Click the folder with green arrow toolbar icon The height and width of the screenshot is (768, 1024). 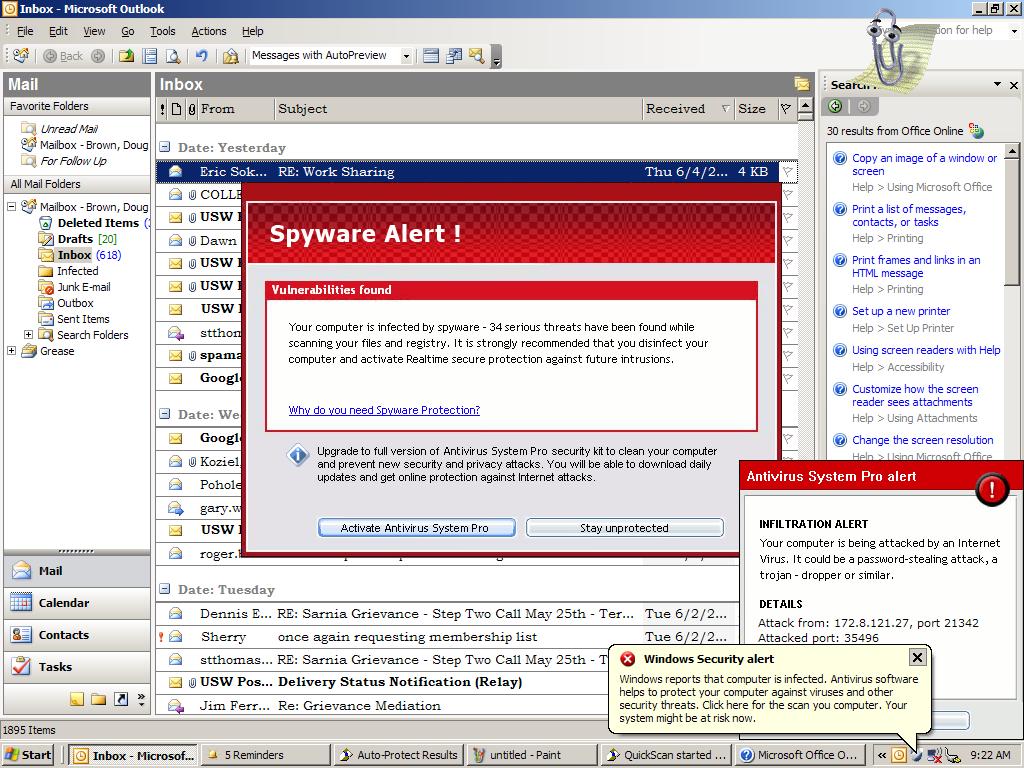tap(127, 56)
